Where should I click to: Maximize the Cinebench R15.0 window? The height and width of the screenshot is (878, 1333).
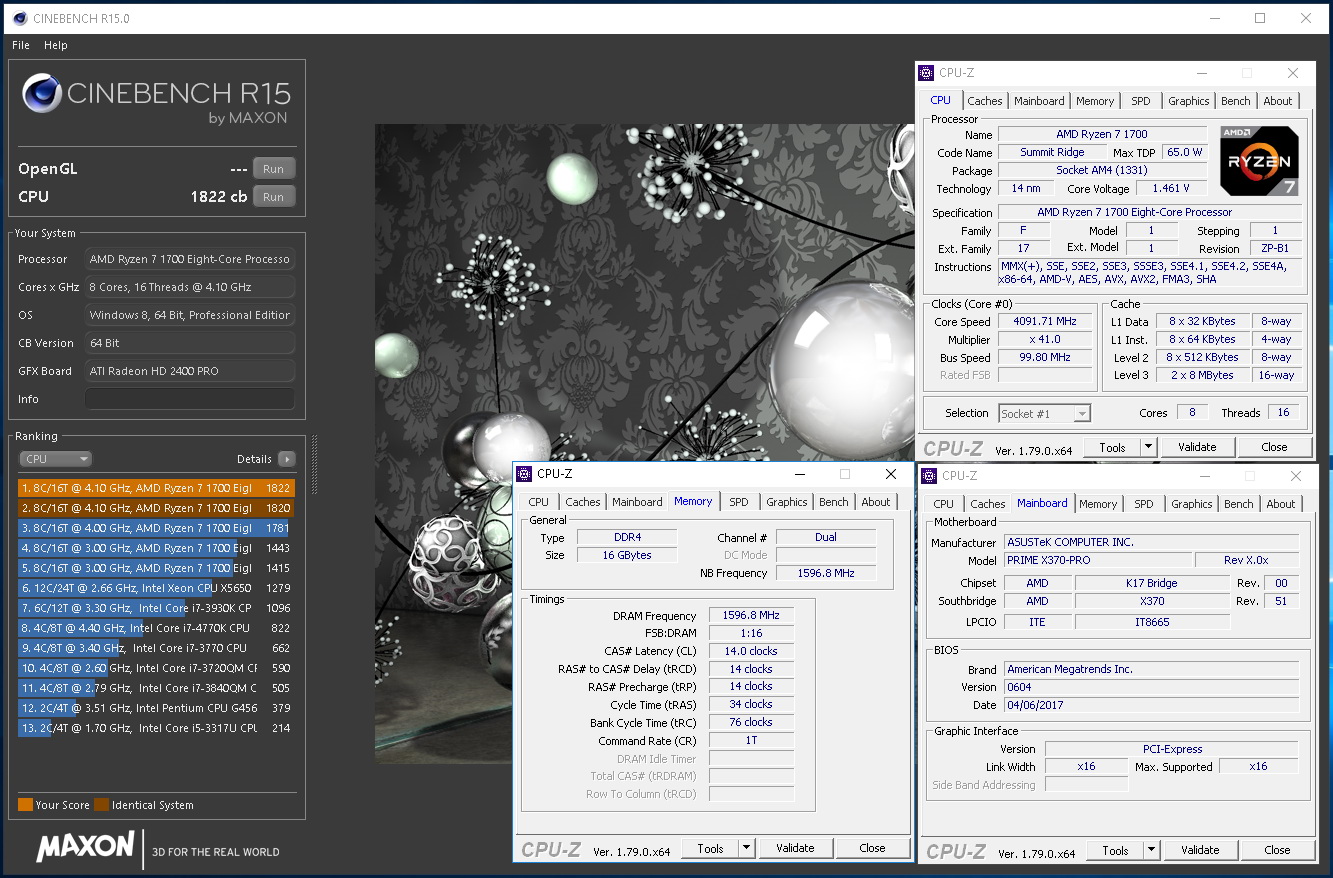click(1260, 18)
